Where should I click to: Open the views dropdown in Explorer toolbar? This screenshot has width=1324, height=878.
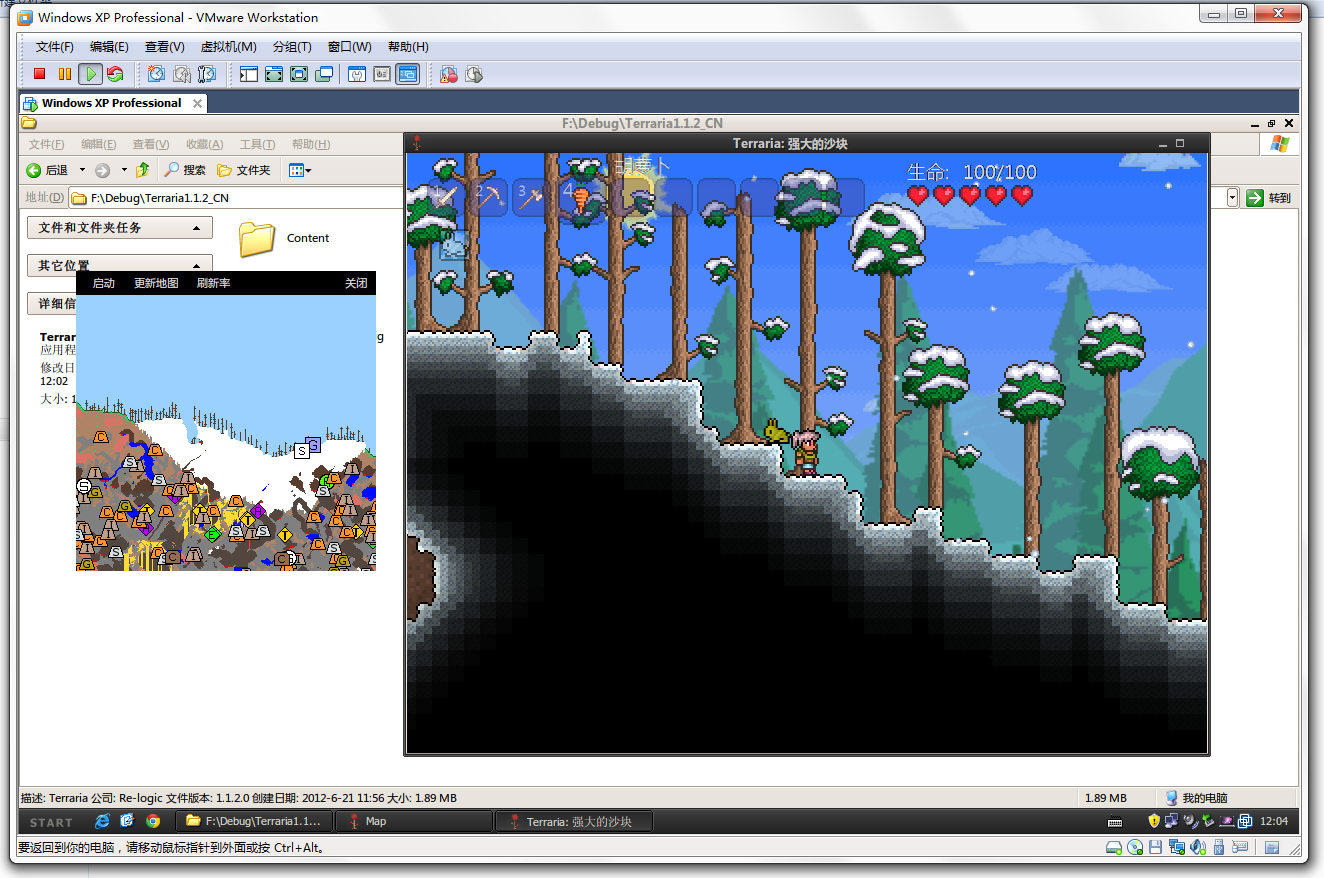(x=300, y=170)
